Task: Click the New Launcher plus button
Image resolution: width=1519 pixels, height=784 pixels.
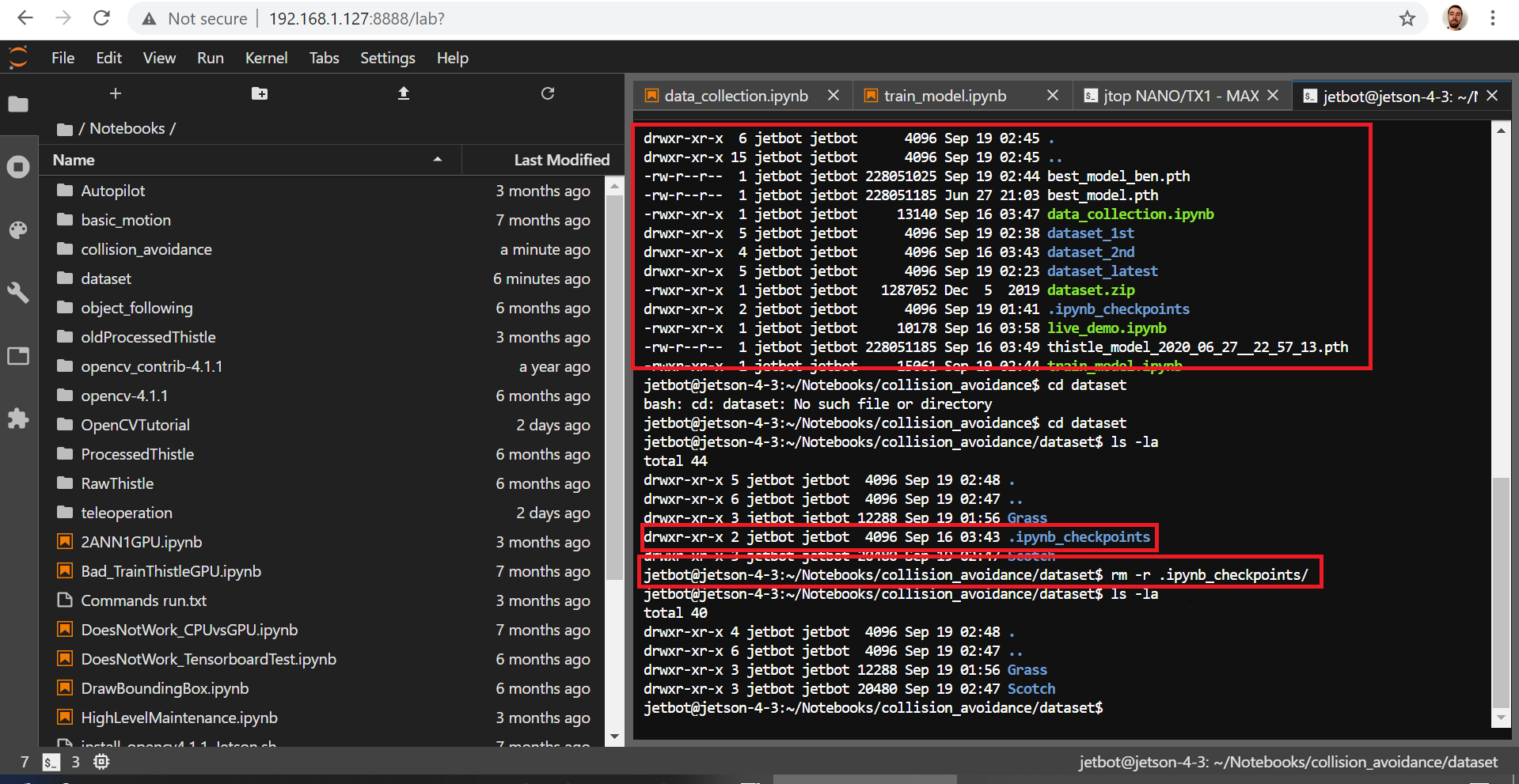Action: point(116,93)
